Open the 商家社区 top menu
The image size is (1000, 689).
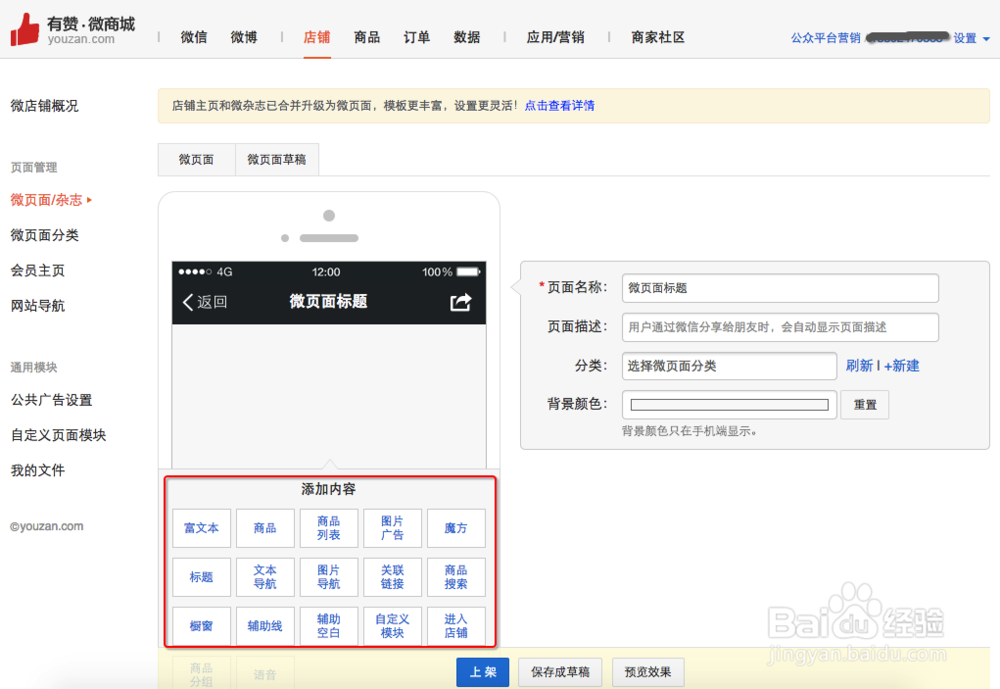point(658,37)
